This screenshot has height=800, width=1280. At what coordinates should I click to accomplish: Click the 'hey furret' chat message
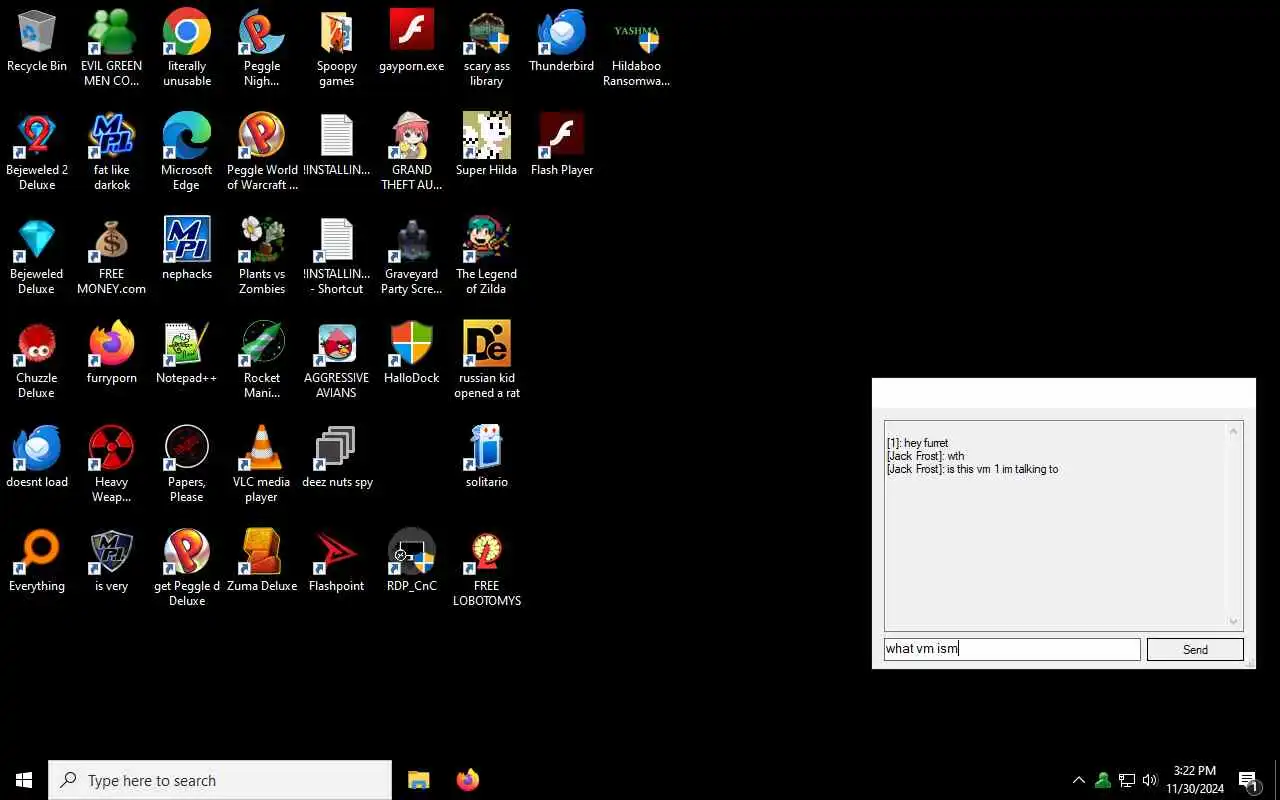[x=917, y=443]
